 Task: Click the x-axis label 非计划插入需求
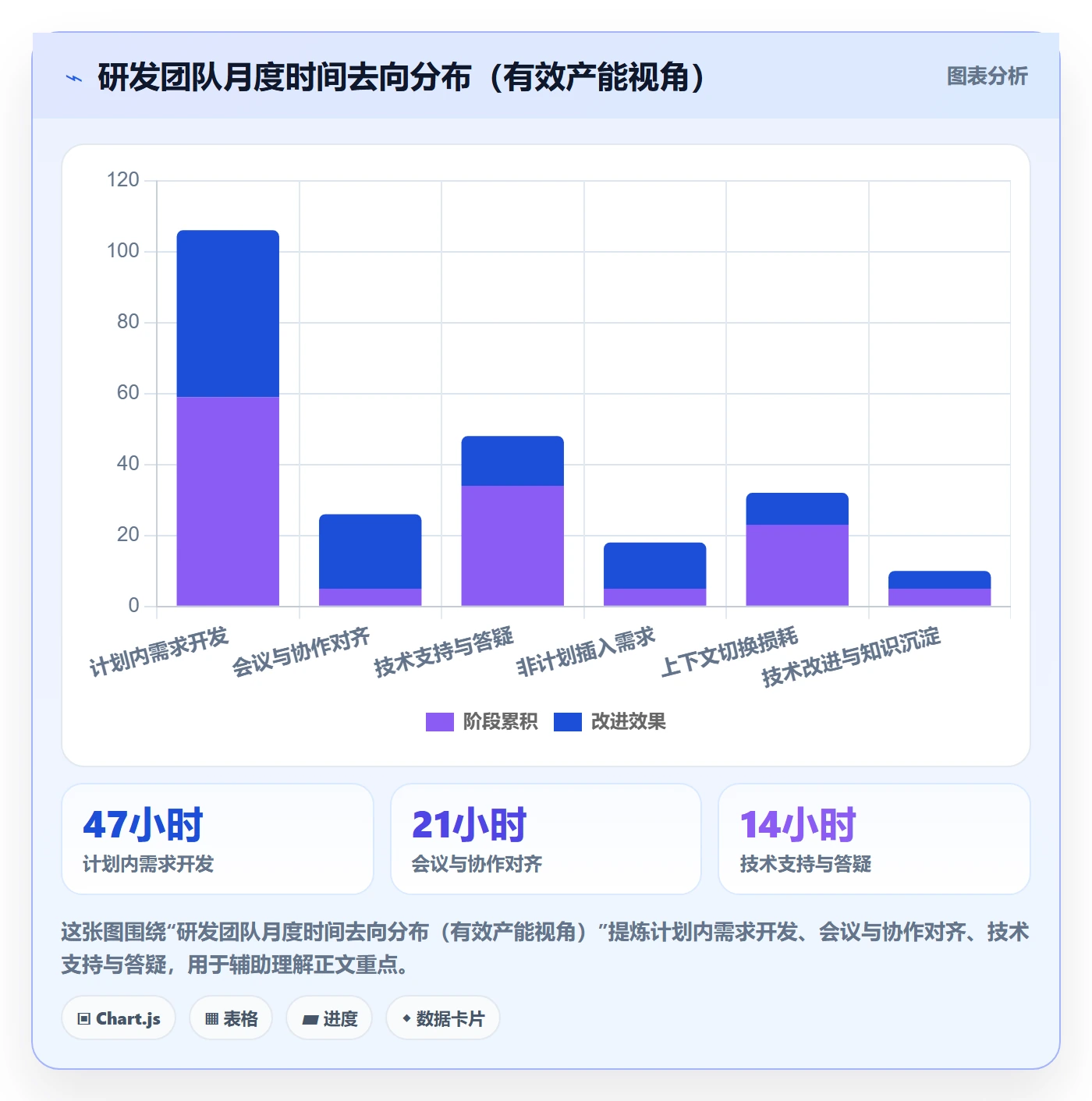tap(585, 651)
